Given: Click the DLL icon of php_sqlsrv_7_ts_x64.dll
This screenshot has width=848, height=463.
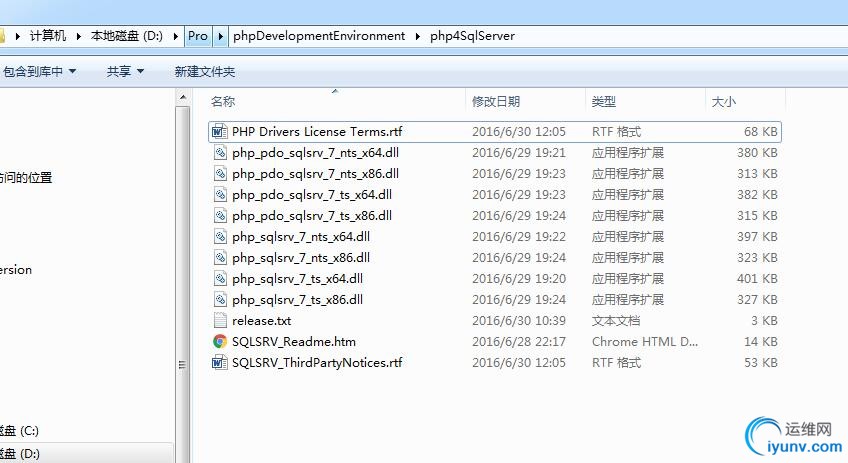Looking at the screenshot, I should 220,279.
